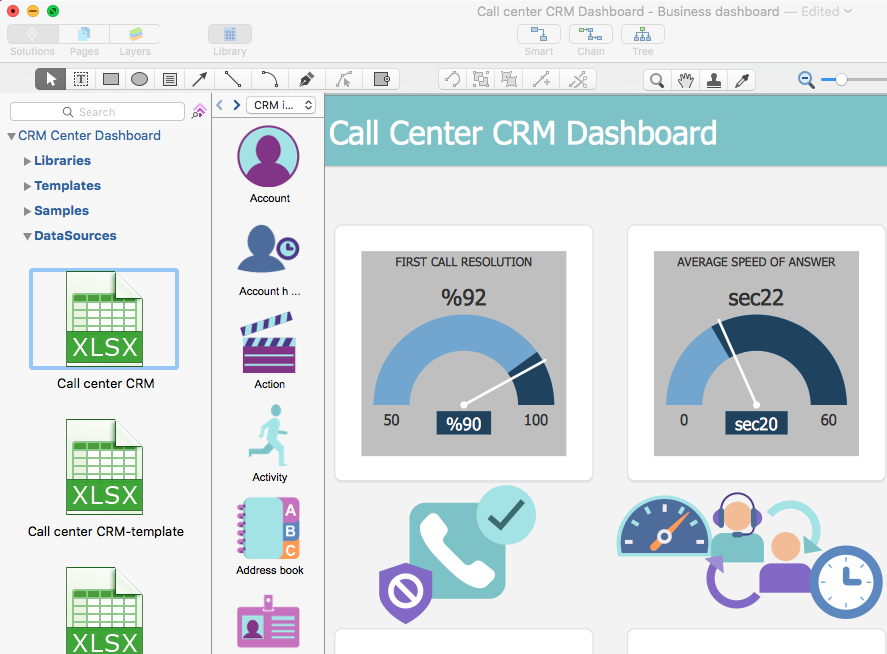This screenshot has width=887, height=654.
Task: Click the zoom slider handle
Action: coord(841,79)
